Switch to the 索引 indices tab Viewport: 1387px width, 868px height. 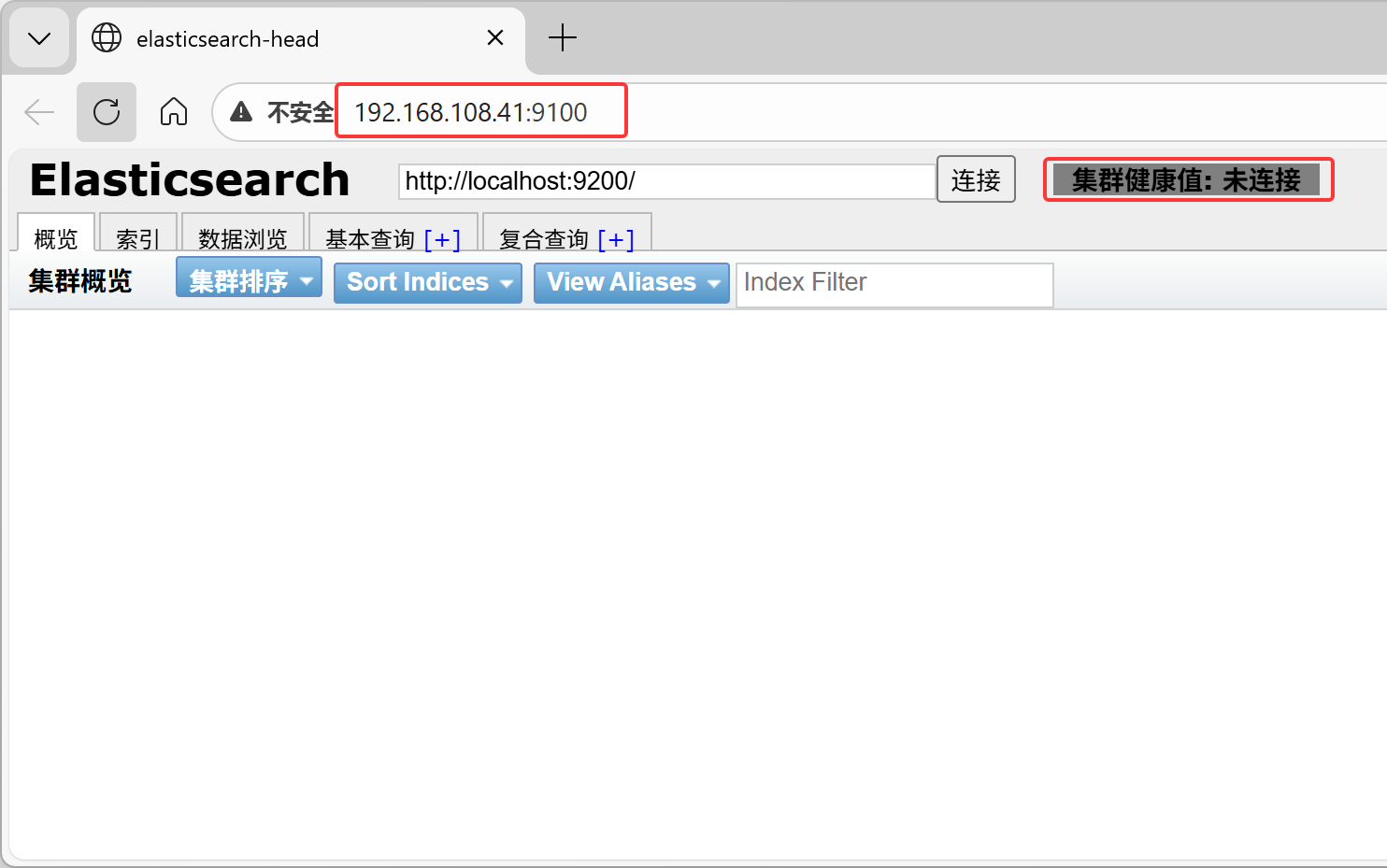138,234
